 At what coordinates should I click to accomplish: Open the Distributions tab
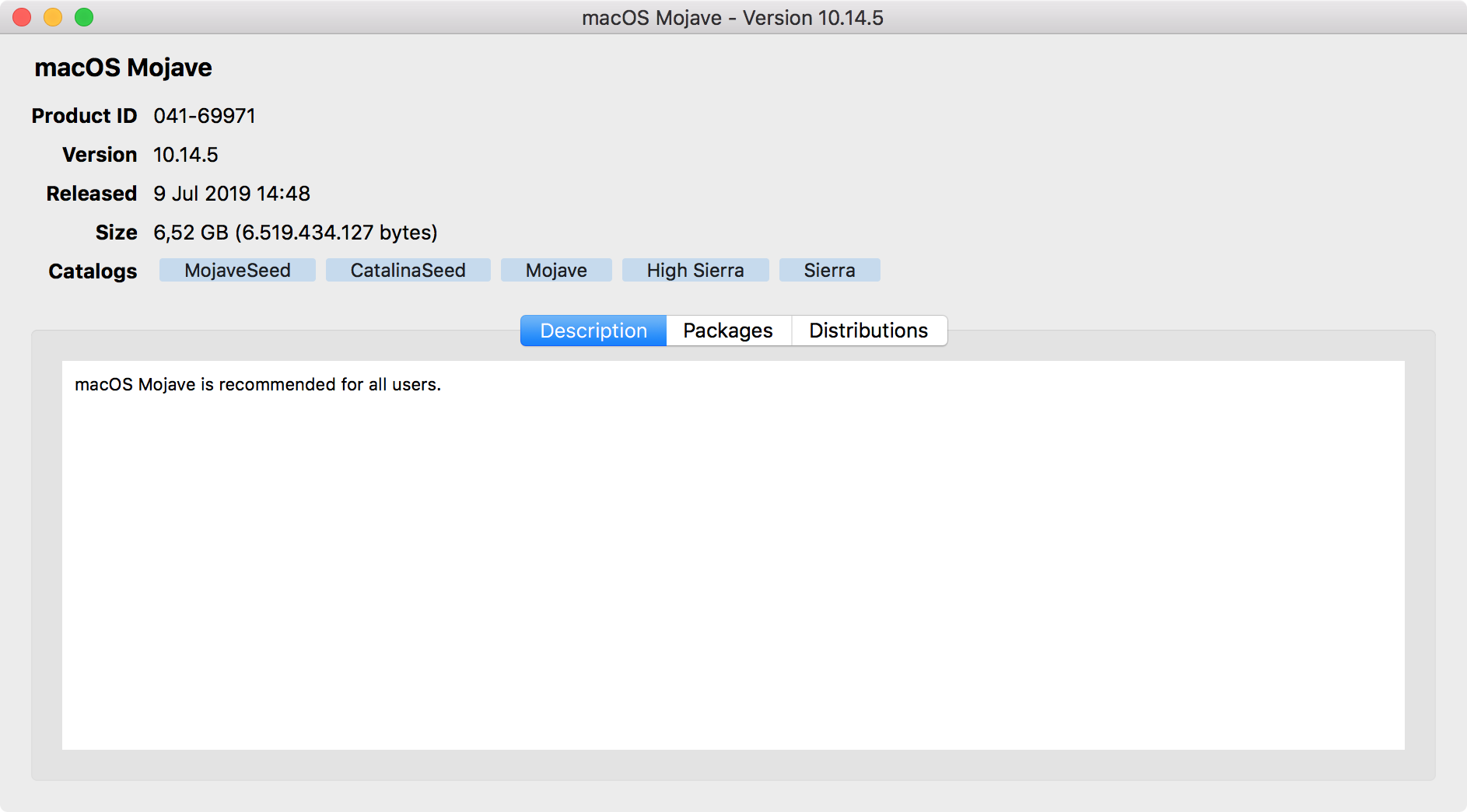click(x=869, y=331)
